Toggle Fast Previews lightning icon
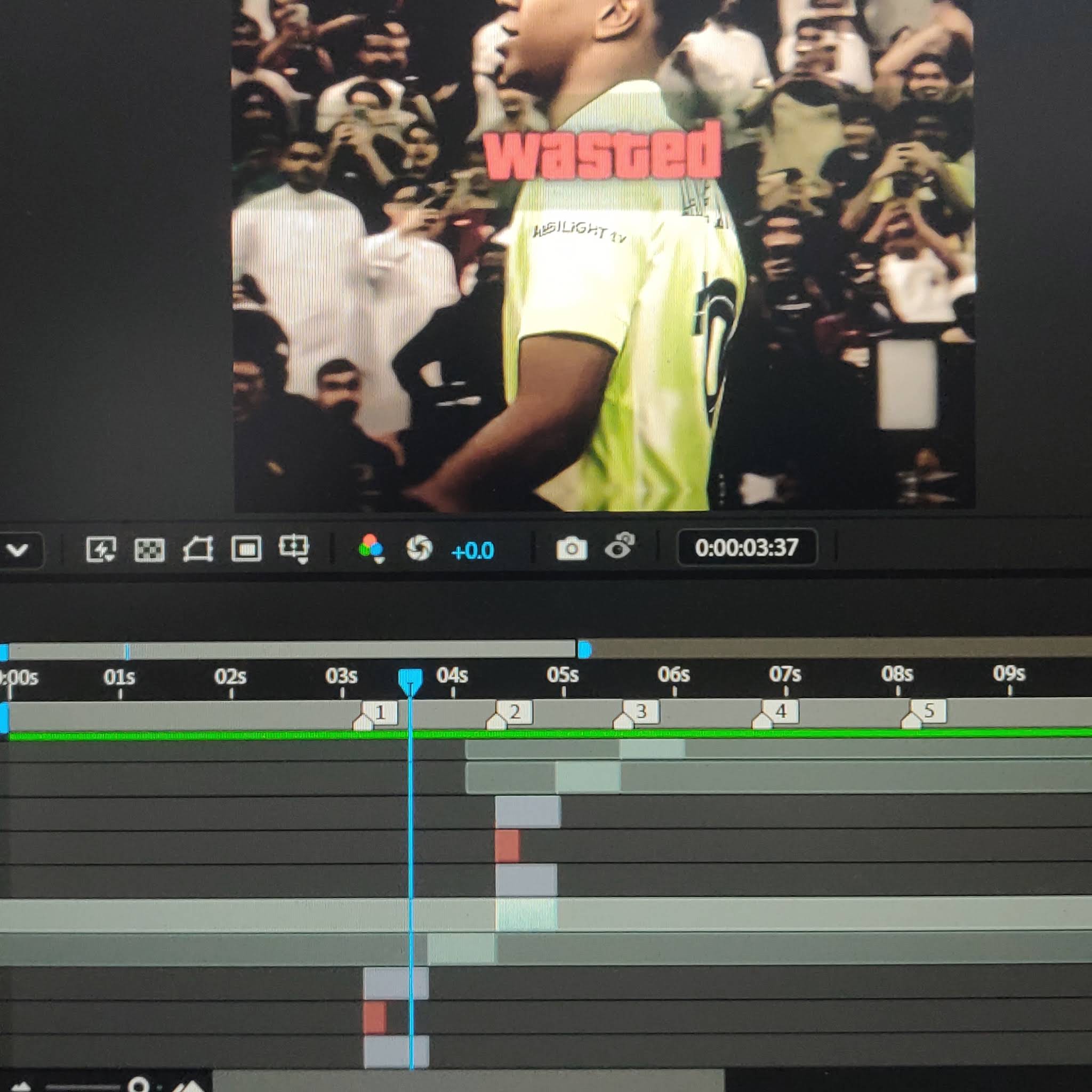The image size is (1092, 1092). tap(101, 549)
